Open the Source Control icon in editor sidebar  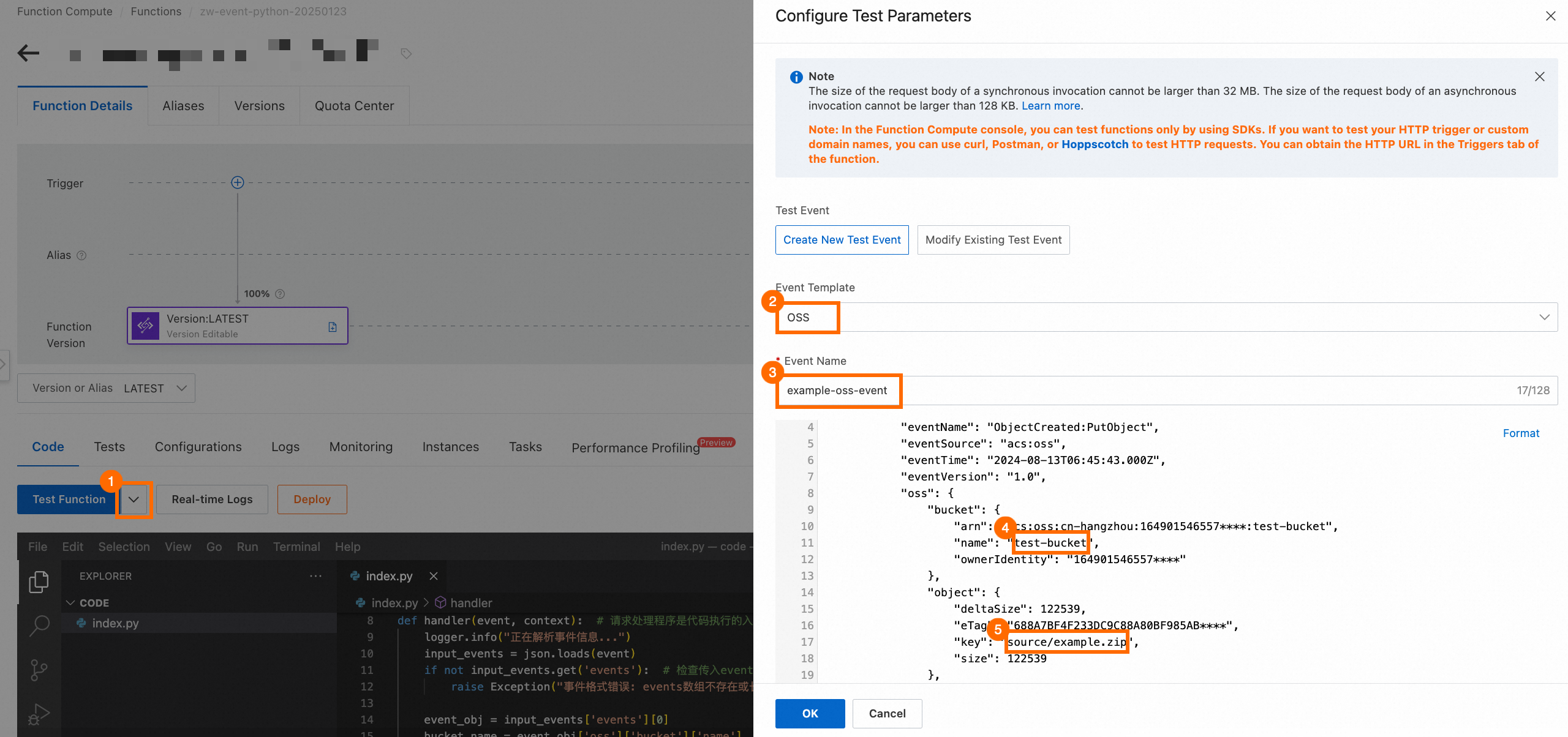click(39, 670)
